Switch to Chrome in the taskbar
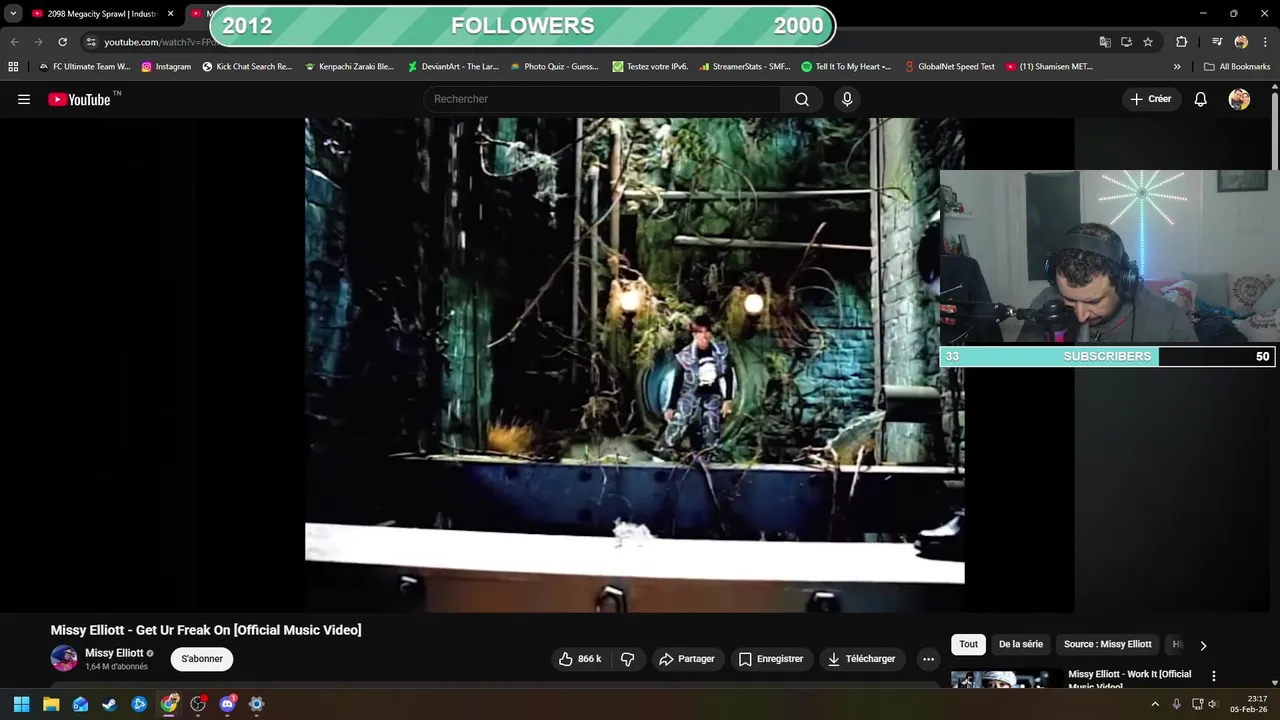 pyautogui.click(x=169, y=704)
